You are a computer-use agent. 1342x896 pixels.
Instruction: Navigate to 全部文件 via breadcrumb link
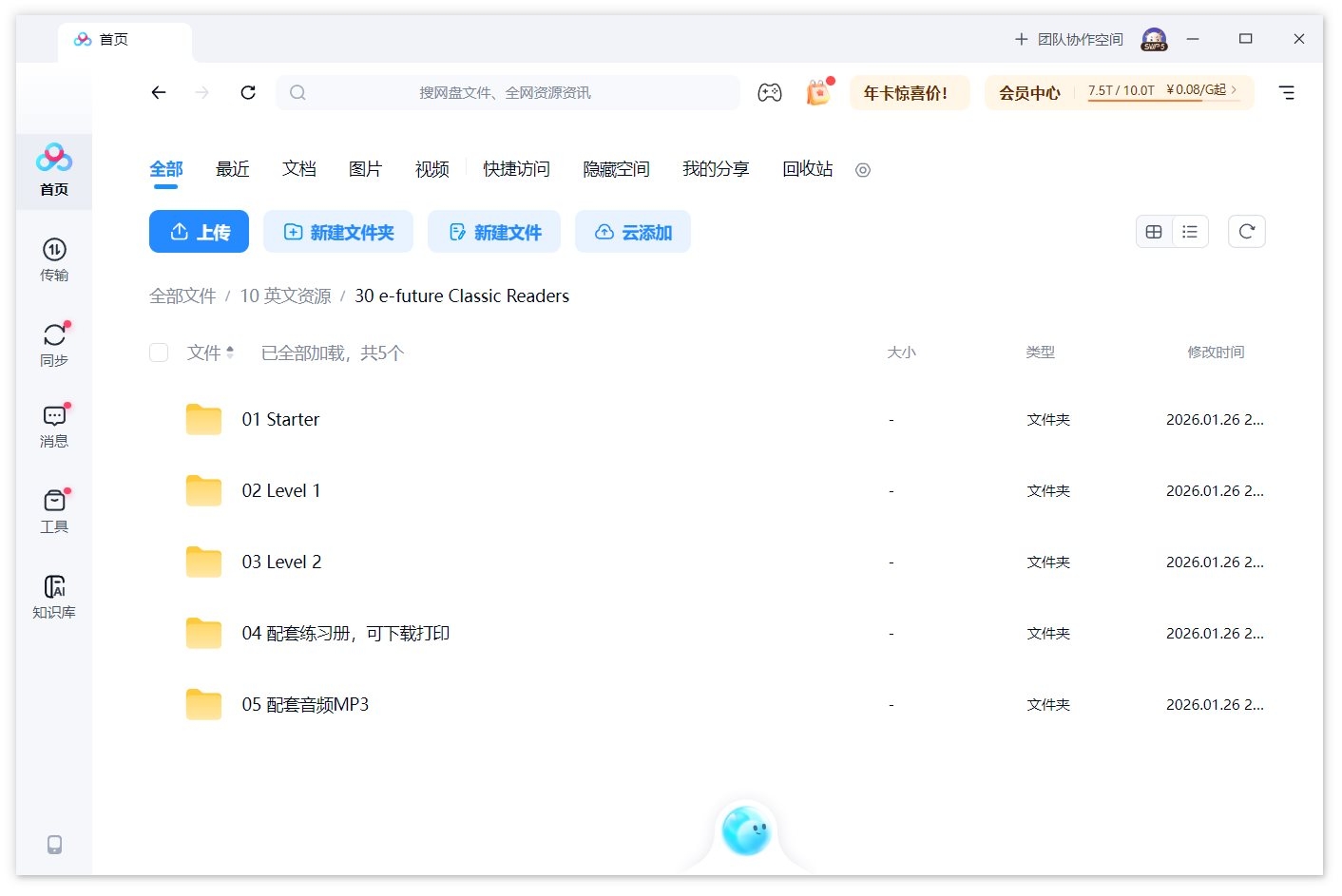tap(182, 295)
